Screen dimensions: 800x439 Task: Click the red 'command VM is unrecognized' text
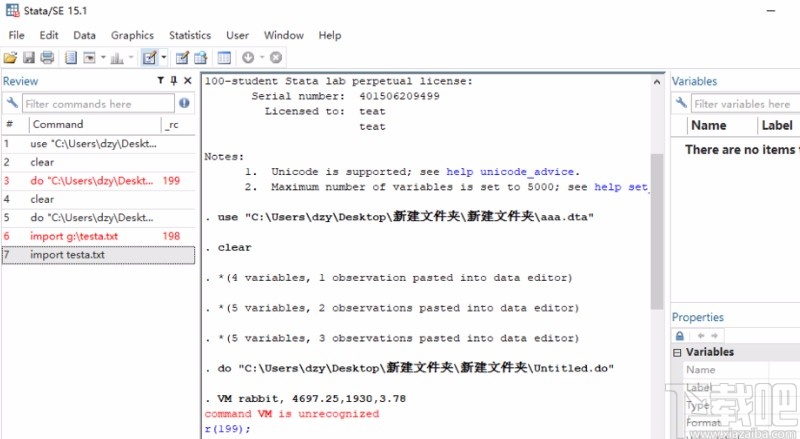[x=292, y=414]
